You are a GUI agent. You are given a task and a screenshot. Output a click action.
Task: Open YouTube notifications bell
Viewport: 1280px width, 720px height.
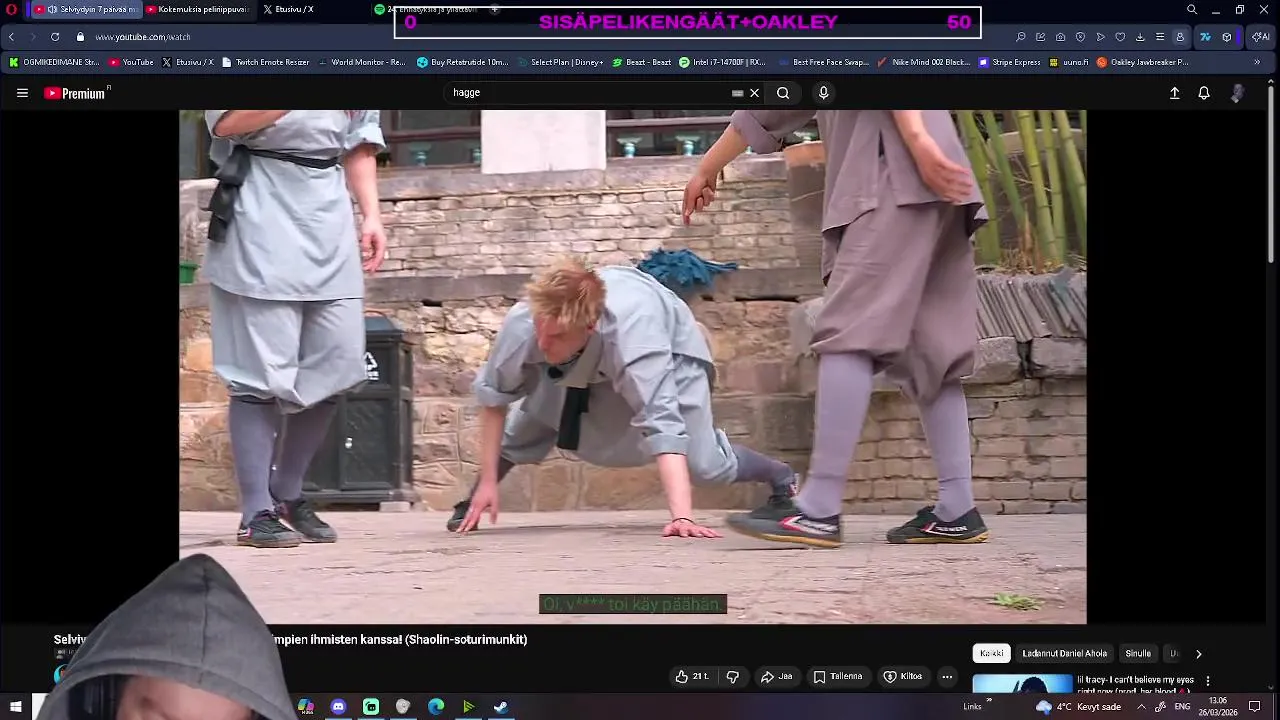(x=1204, y=93)
